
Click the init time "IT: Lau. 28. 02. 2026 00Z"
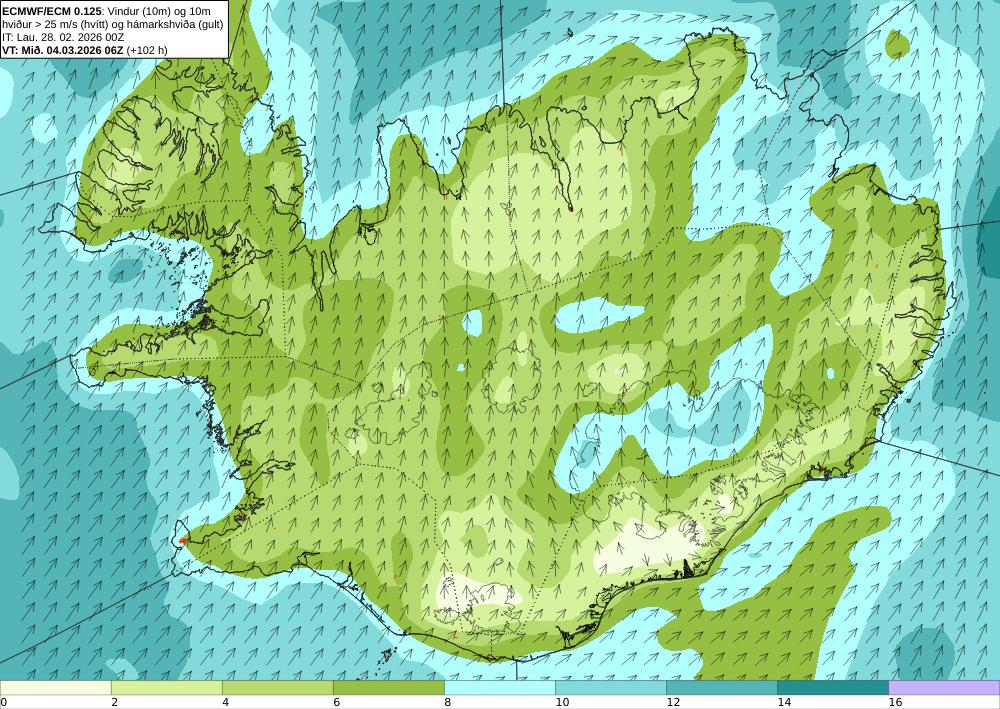[x=63, y=37]
